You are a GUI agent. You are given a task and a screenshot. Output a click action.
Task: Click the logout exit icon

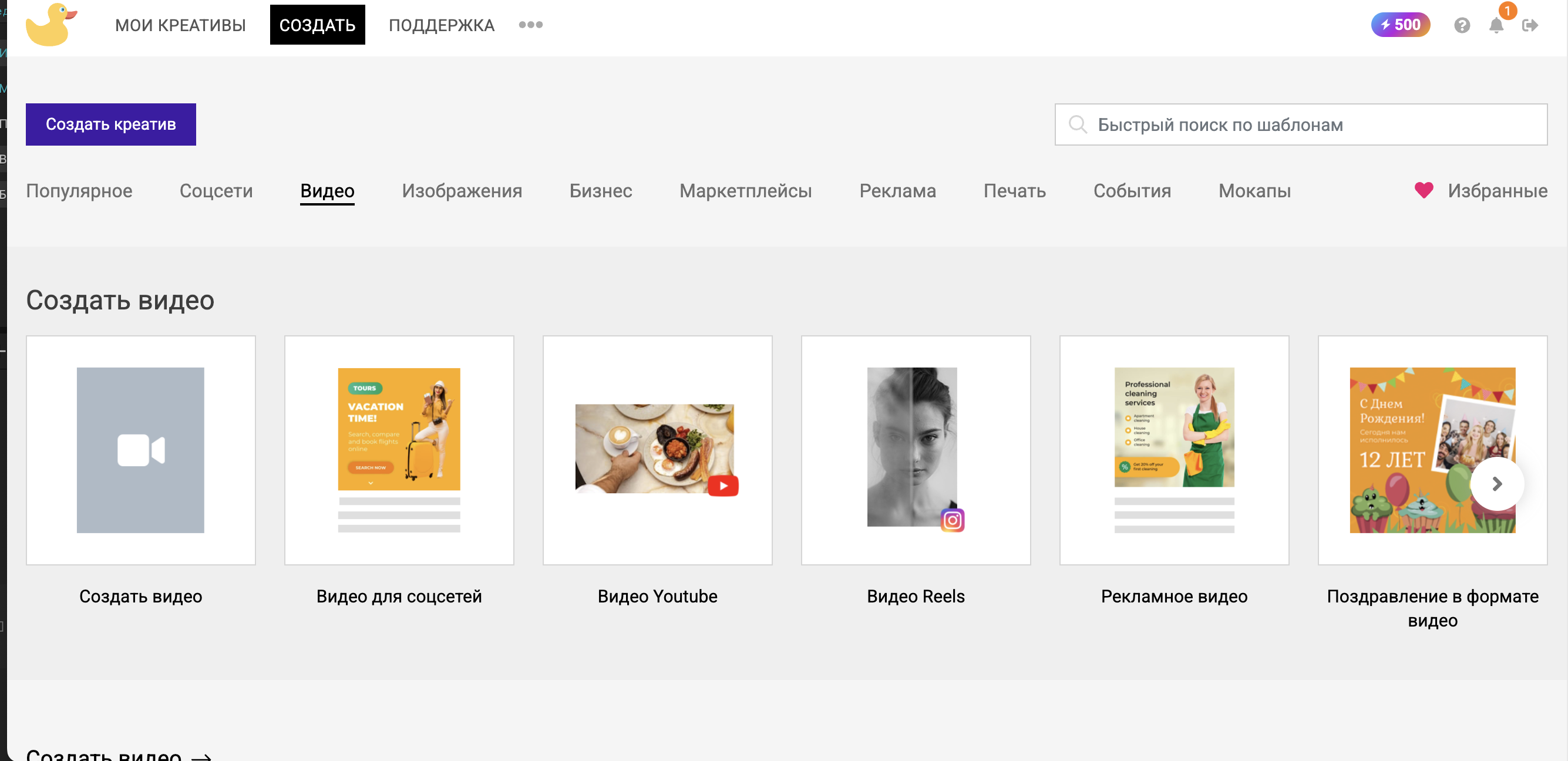(1530, 26)
